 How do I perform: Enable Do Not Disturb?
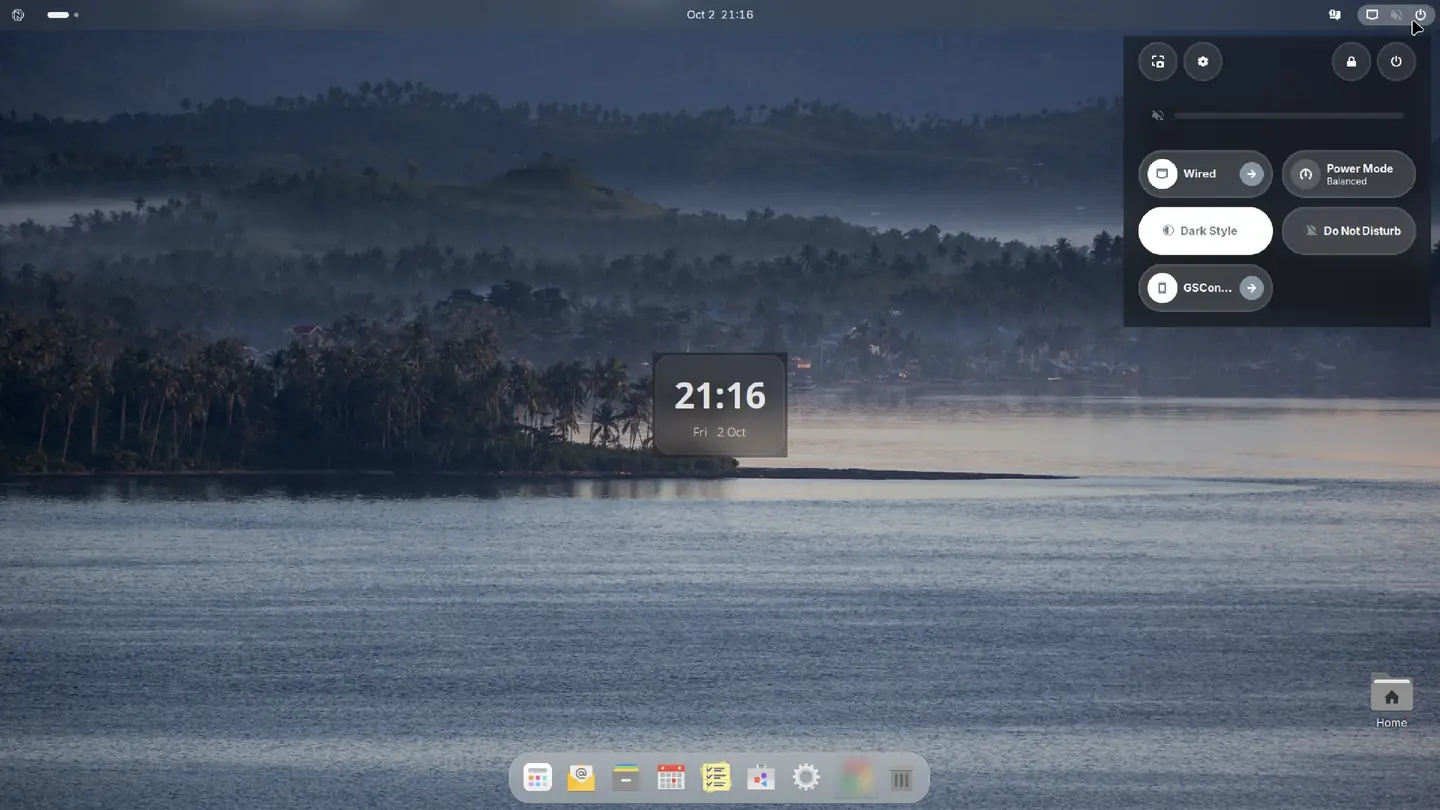1349,231
